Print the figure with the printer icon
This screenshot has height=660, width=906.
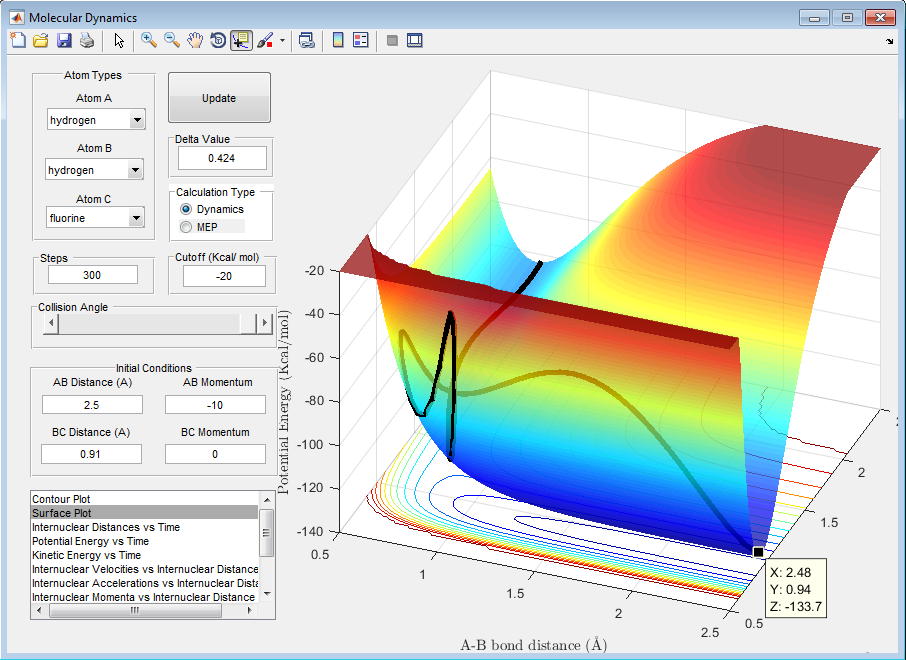(x=86, y=41)
